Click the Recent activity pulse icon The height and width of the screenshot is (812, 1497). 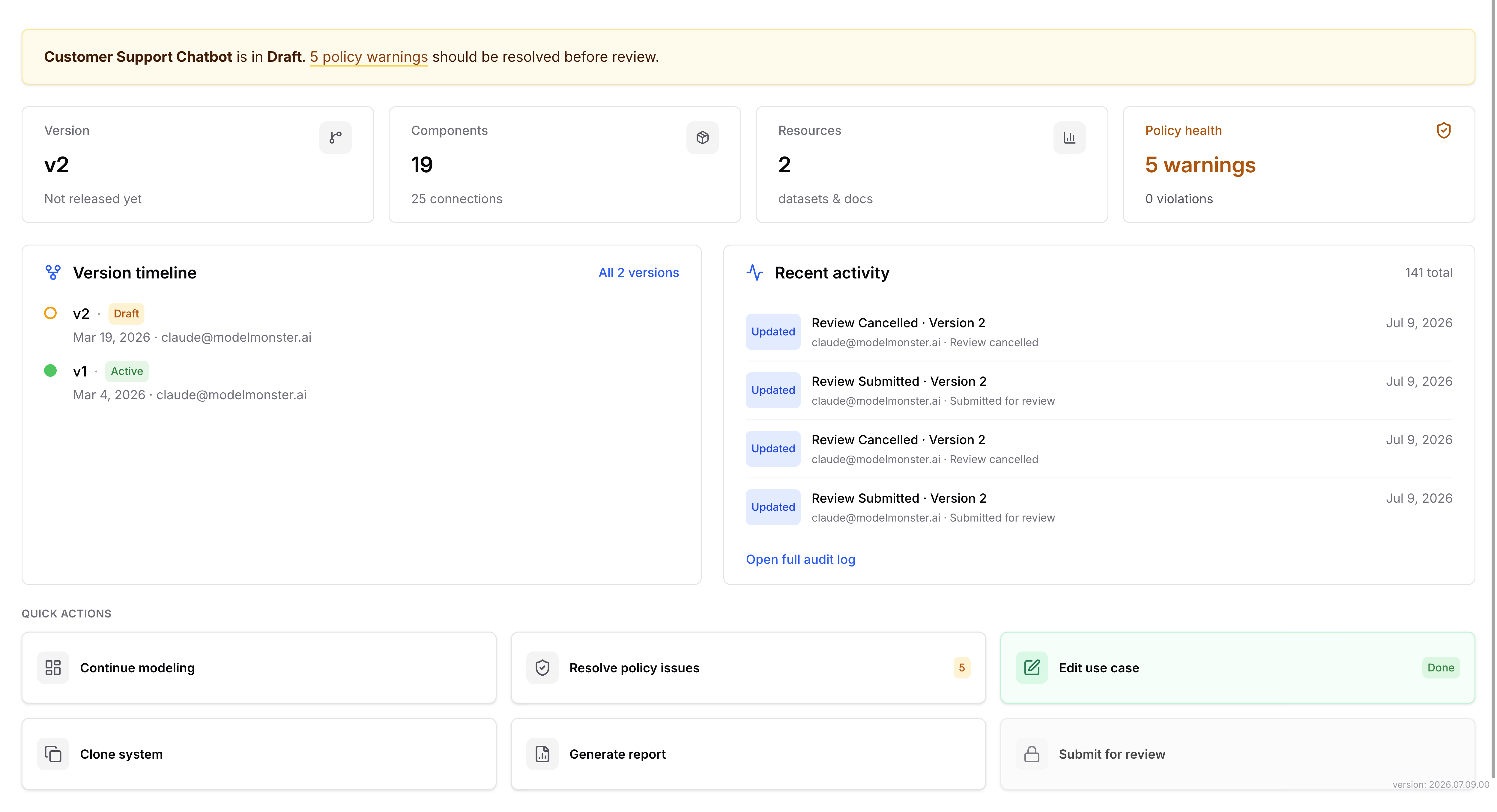coord(754,272)
